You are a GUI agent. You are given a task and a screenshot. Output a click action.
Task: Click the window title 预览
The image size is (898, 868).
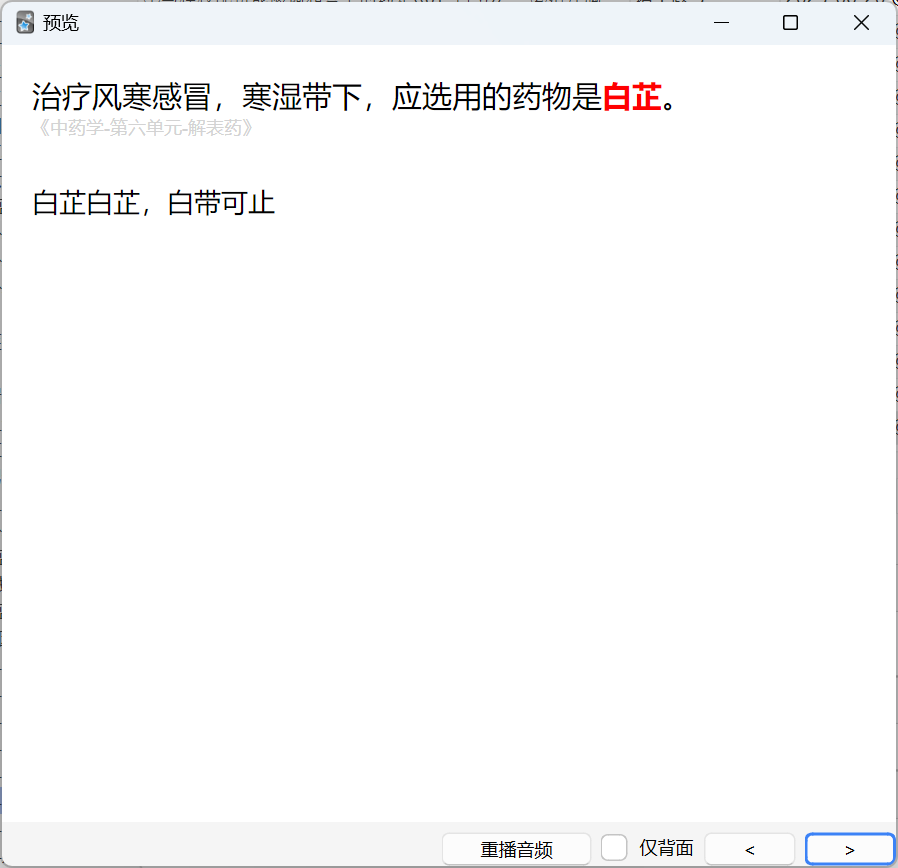(x=60, y=23)
